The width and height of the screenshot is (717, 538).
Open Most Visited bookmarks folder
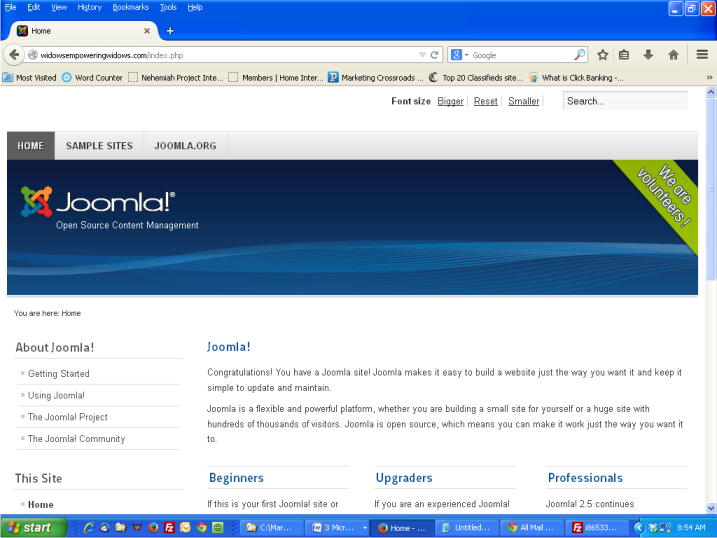pyautogui.click(x=30, y=78)
